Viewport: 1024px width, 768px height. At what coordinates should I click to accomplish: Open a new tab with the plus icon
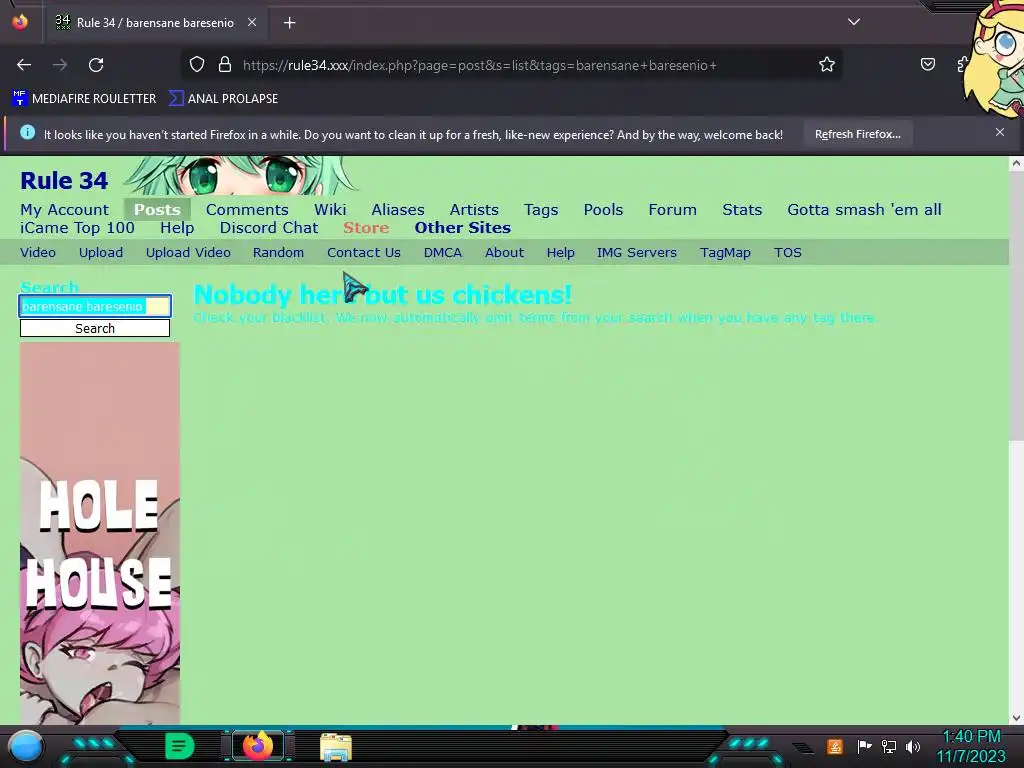[x=289, y=23]
